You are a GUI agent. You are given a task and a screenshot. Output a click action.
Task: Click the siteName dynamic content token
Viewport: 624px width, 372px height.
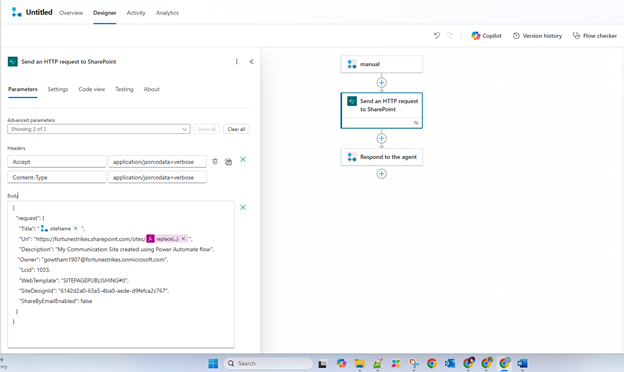pos(60,228)
